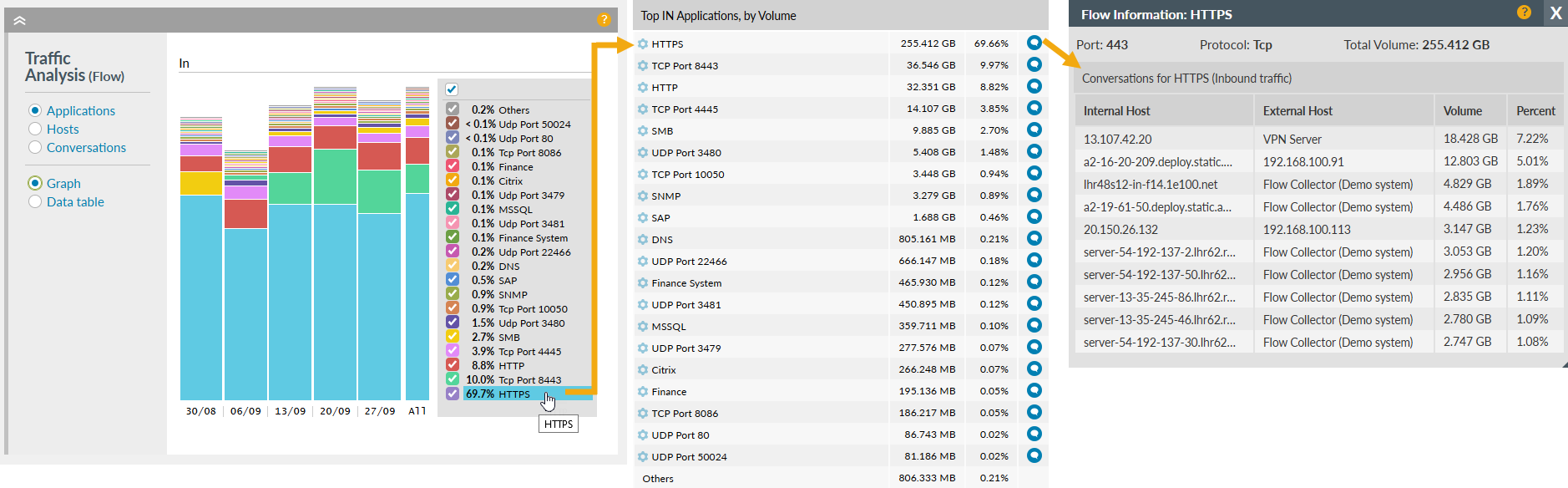Screen dimensions: 1568x488
Task: Sort by the Volume column header
Action: point(1462,110)
